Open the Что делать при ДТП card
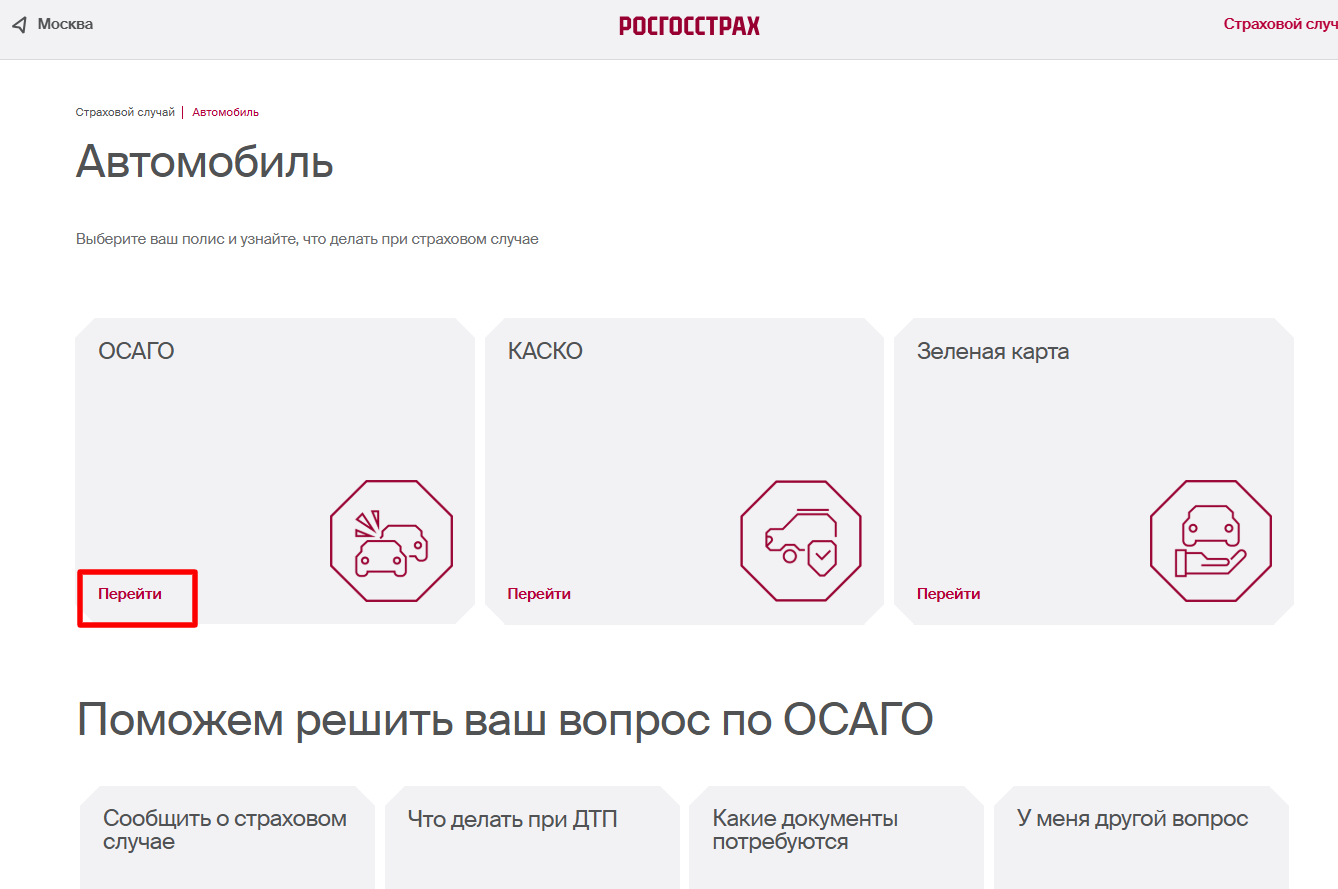Viewport: 1338px width, 889px height. [512, 820]
